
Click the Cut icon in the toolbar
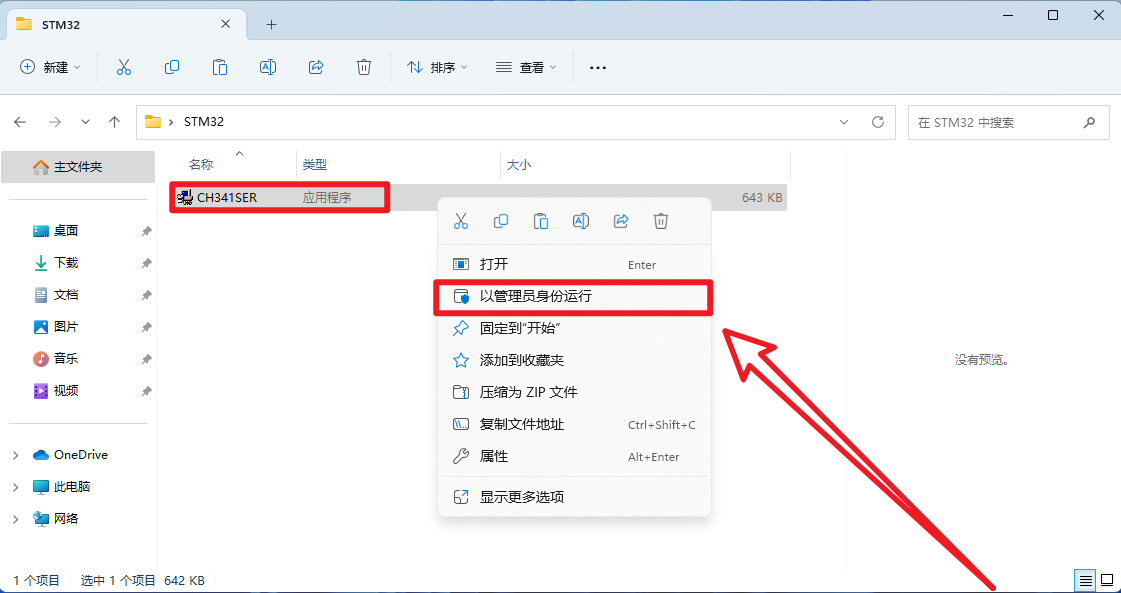point(124,67)
